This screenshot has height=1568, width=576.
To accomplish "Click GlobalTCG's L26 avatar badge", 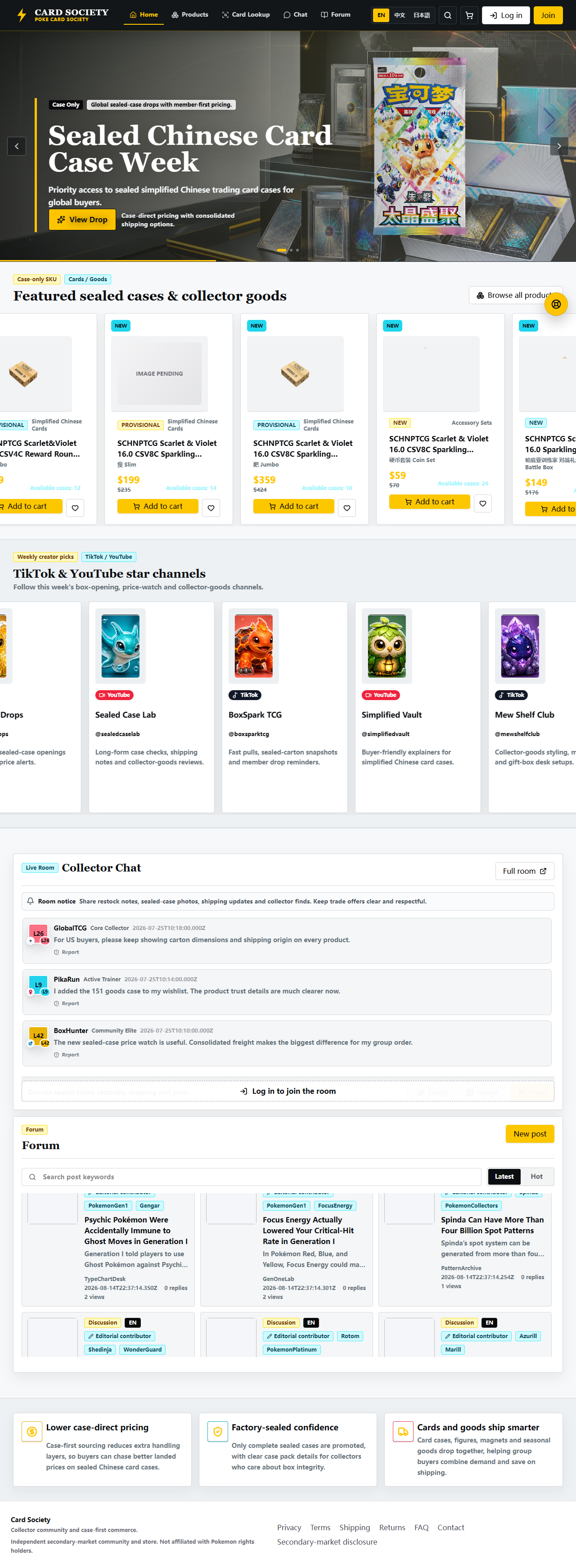I will 38,933.
